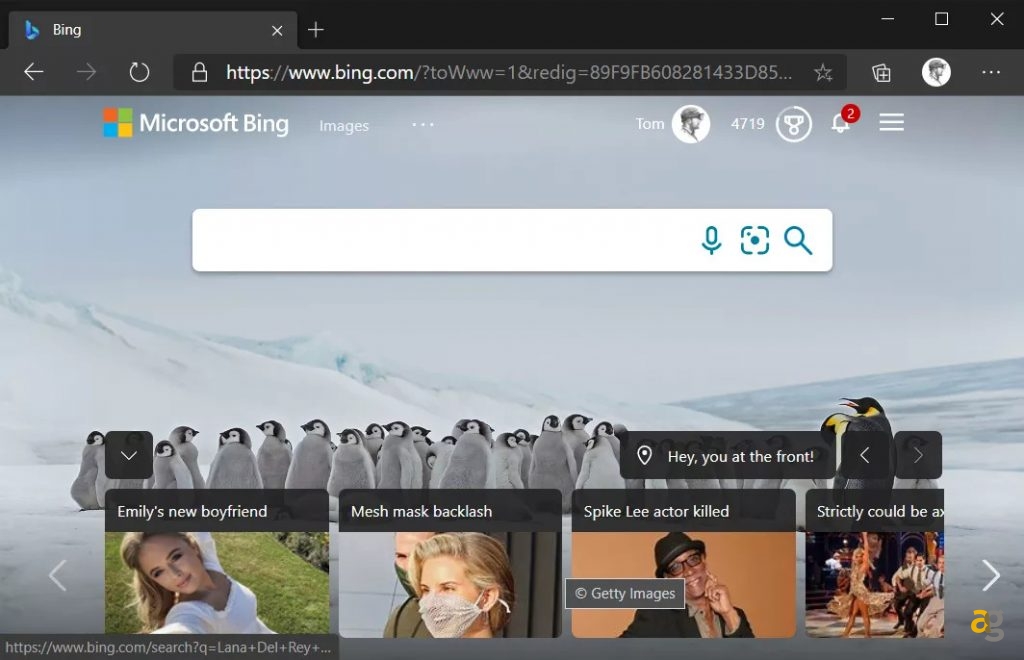Run the search using the magnifier icon
This screenshot has height=660, width=1024.
click(x=798, y=240)
